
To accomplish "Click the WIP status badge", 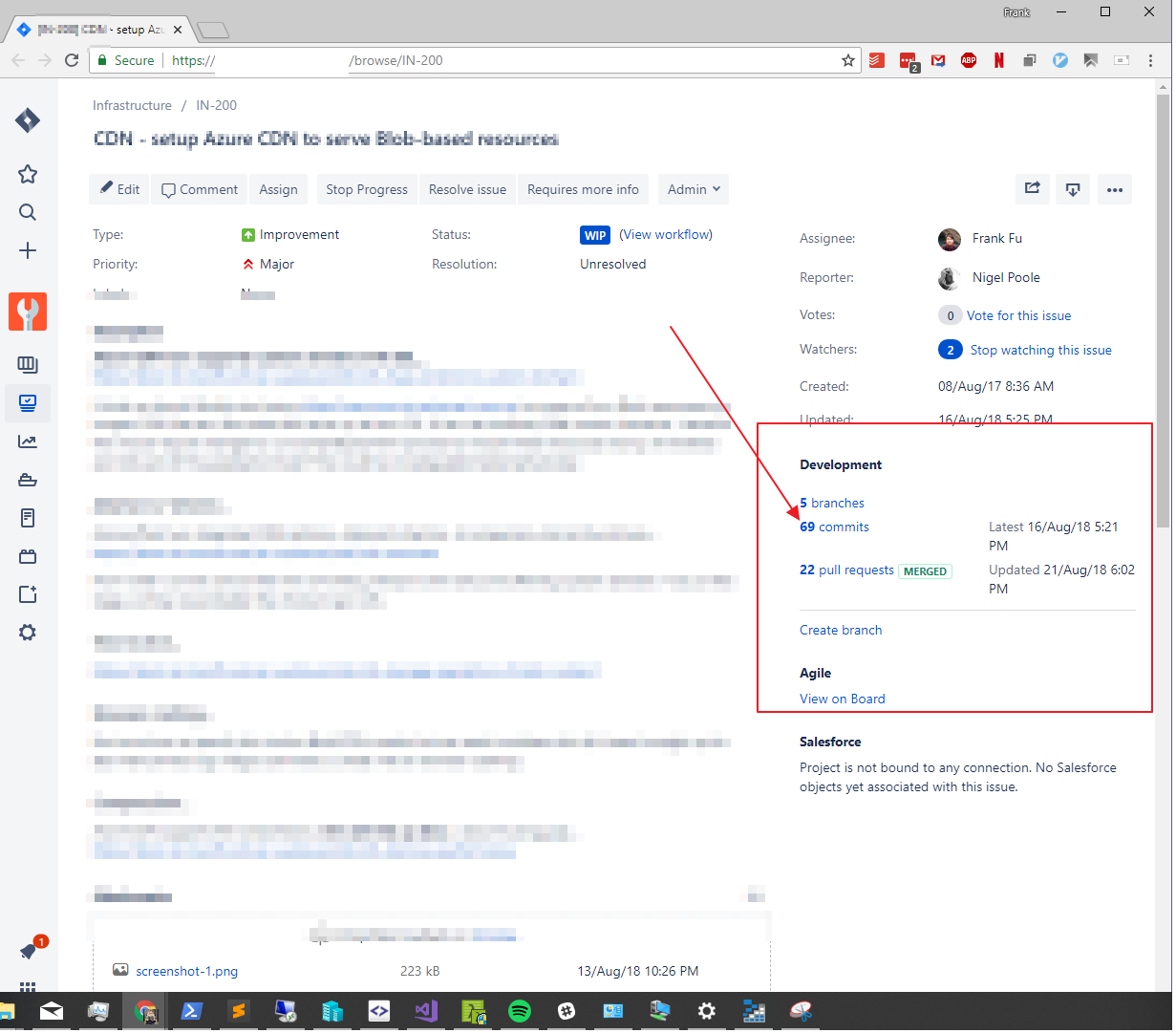I will coord(595,235).
